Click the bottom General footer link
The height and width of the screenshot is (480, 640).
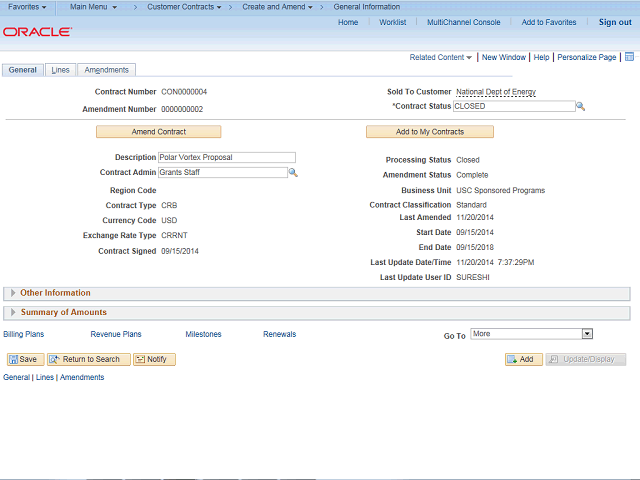tap(16, 377)
